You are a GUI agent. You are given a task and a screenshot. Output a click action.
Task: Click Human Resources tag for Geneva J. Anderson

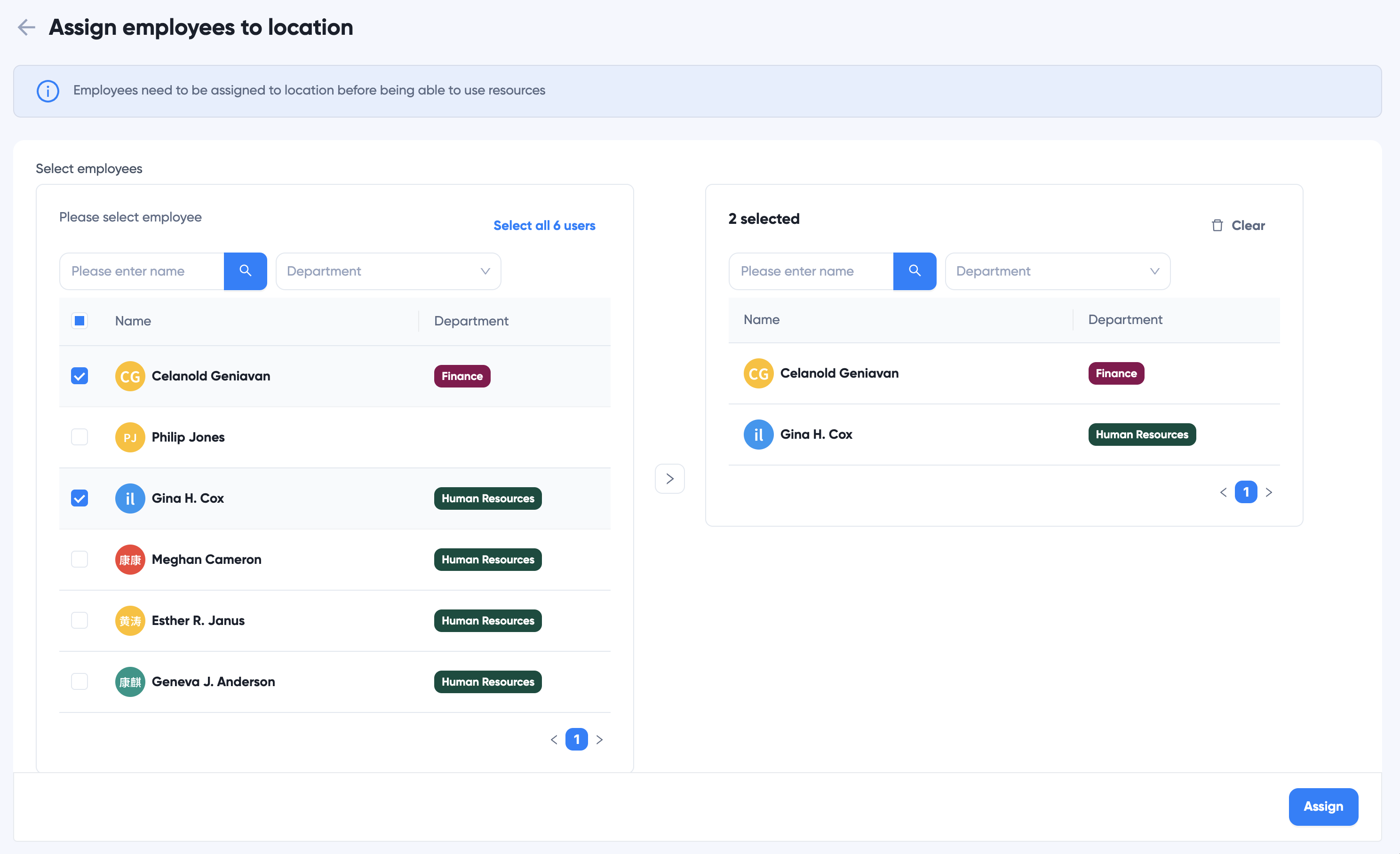pos(488,682)
